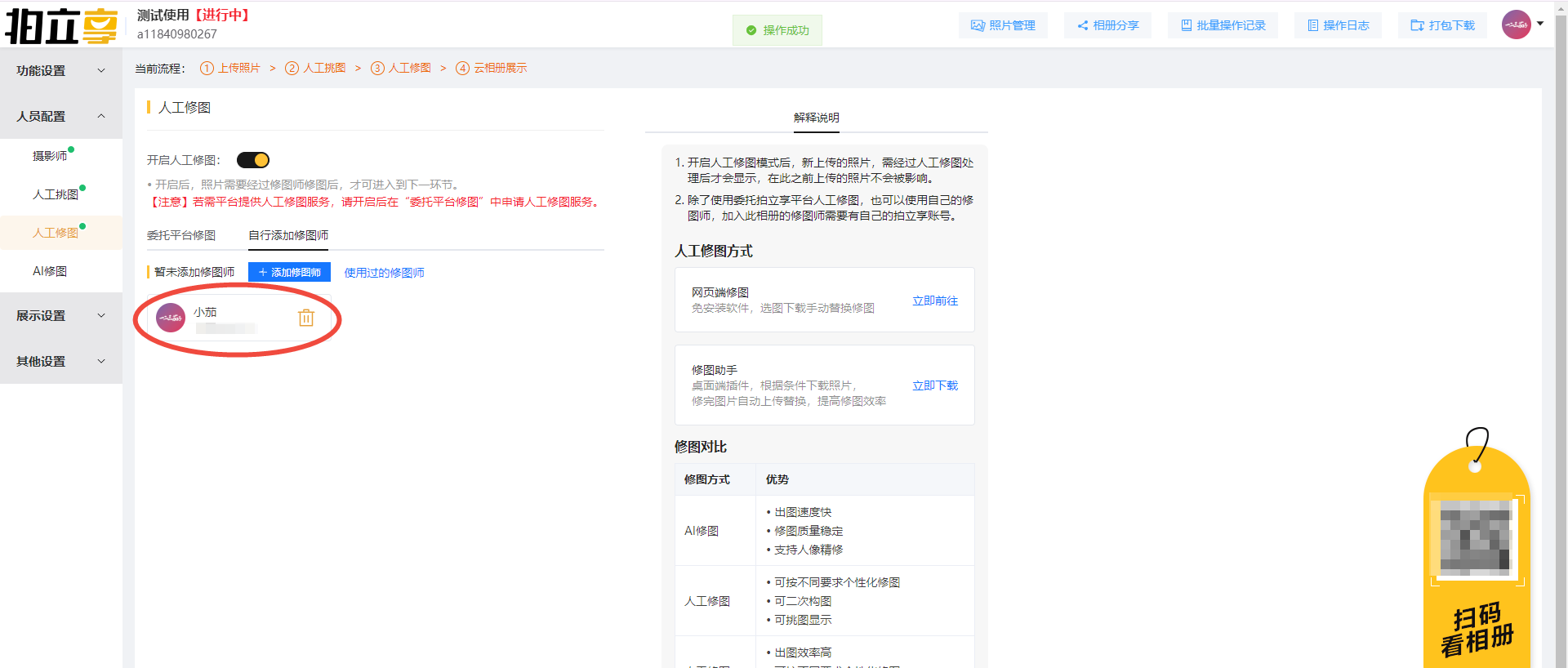This screenshot has height=668, width=1568.
Task: Delete retoucher 小茄 with trash icon
Action: tap(306, 318)
